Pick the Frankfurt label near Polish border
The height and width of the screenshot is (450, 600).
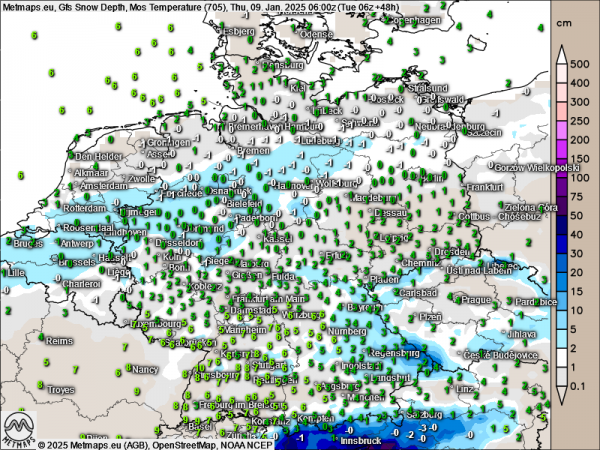tap(484, 187)
